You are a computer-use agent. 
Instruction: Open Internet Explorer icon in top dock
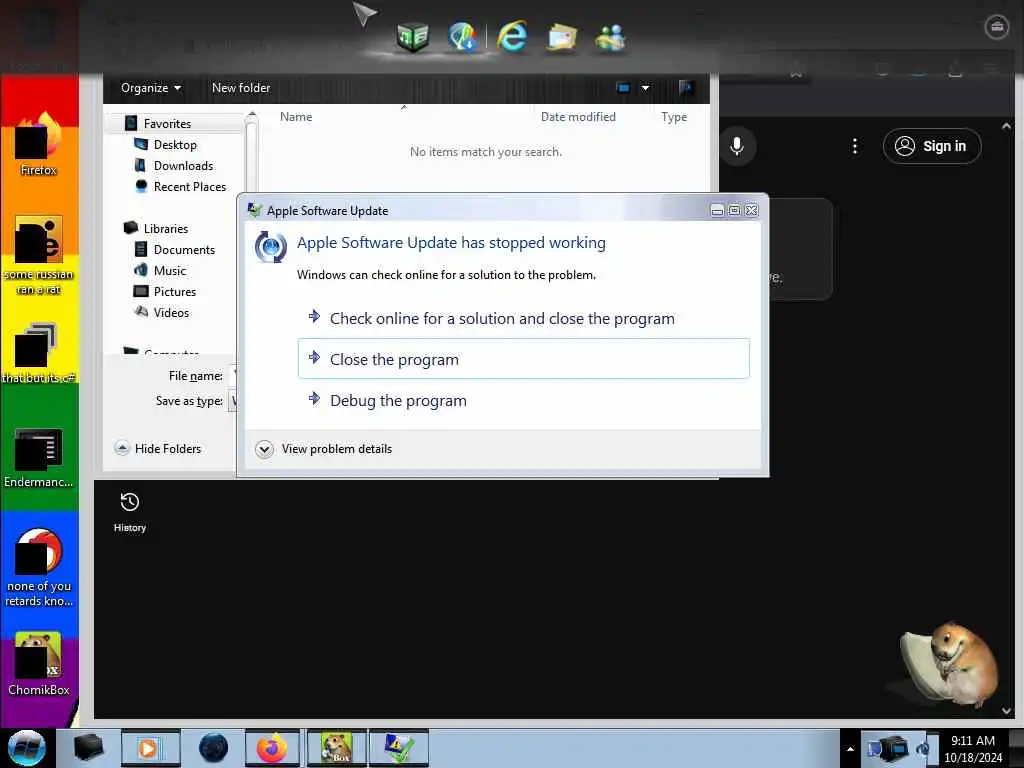coord(512,35)
